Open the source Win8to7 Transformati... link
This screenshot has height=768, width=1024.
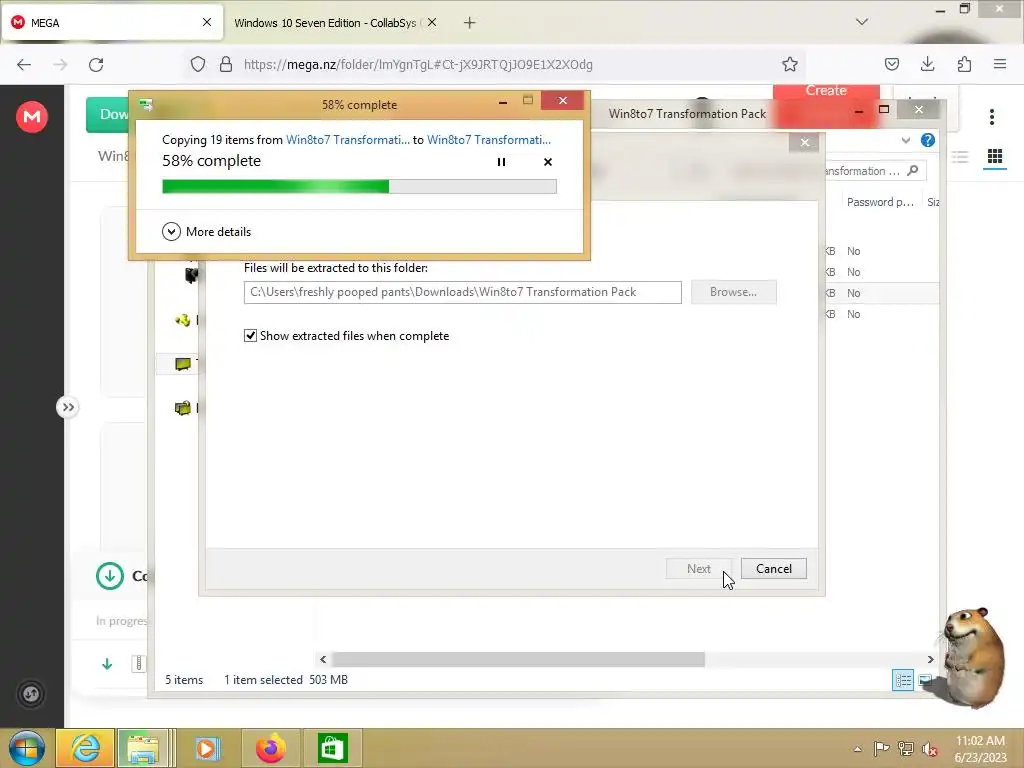coord(348,140)
